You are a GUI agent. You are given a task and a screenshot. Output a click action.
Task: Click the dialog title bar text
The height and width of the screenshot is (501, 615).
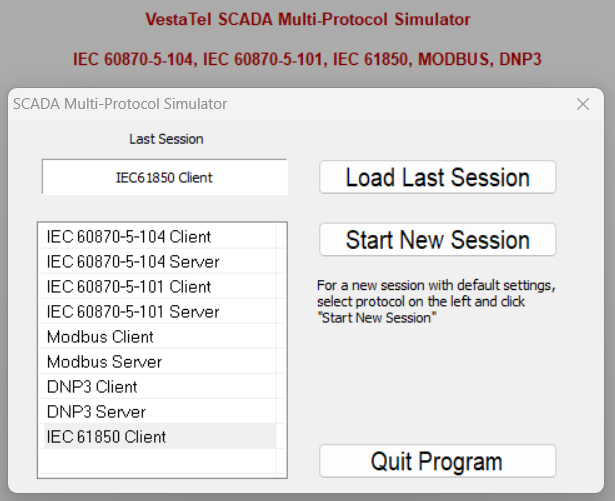(x=119, y=103)
